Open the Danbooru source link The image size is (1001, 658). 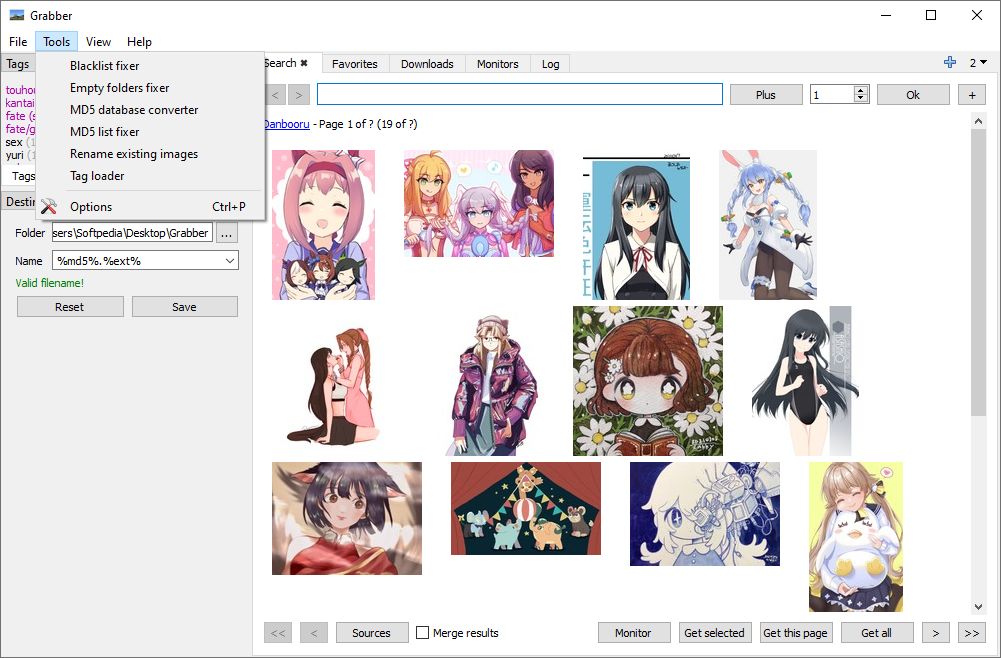[x=287, y=124]
